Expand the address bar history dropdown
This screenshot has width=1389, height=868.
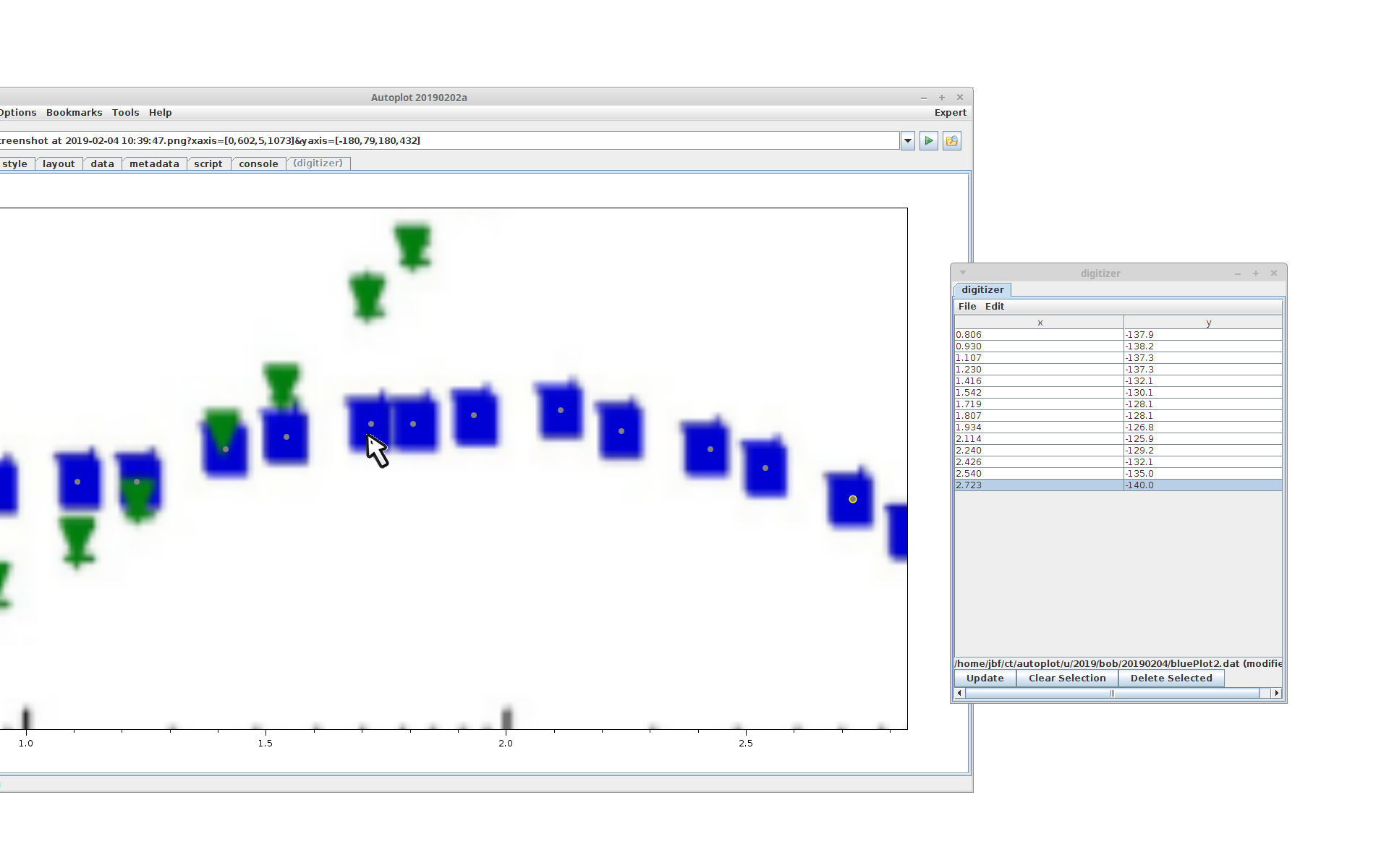tap(908, 141)
